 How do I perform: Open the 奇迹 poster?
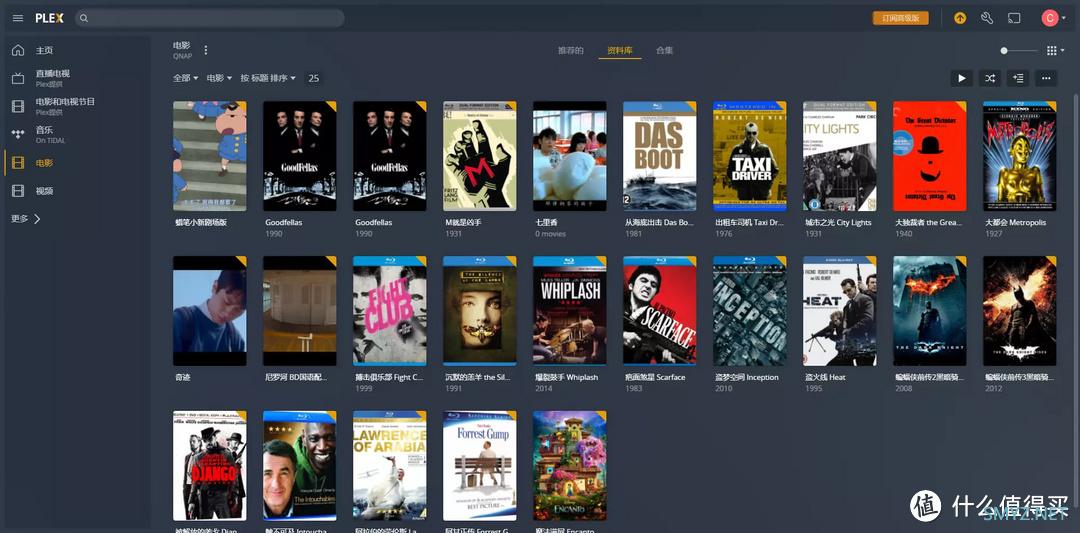coord(209,311)
